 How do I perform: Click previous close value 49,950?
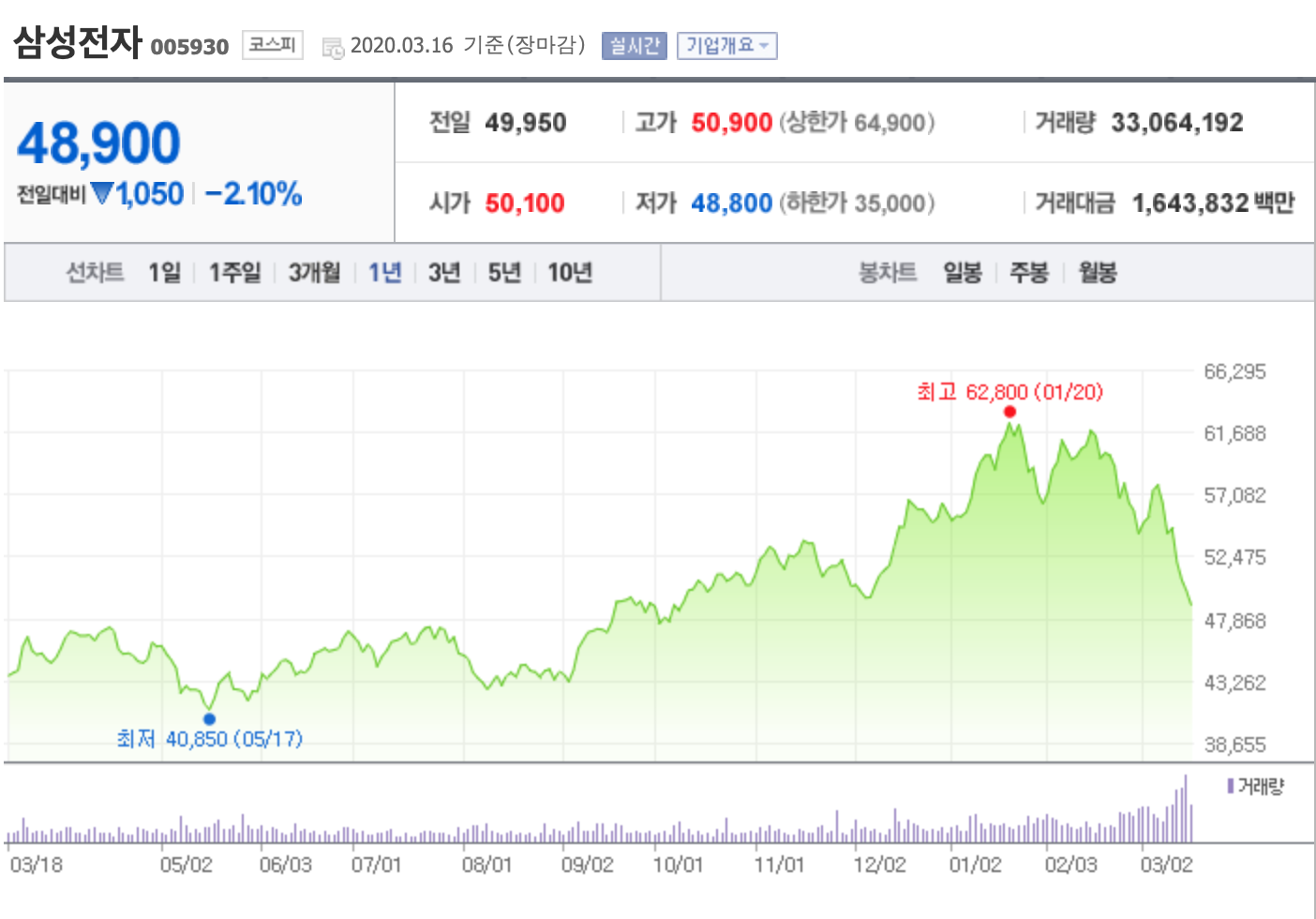[526, 123]
